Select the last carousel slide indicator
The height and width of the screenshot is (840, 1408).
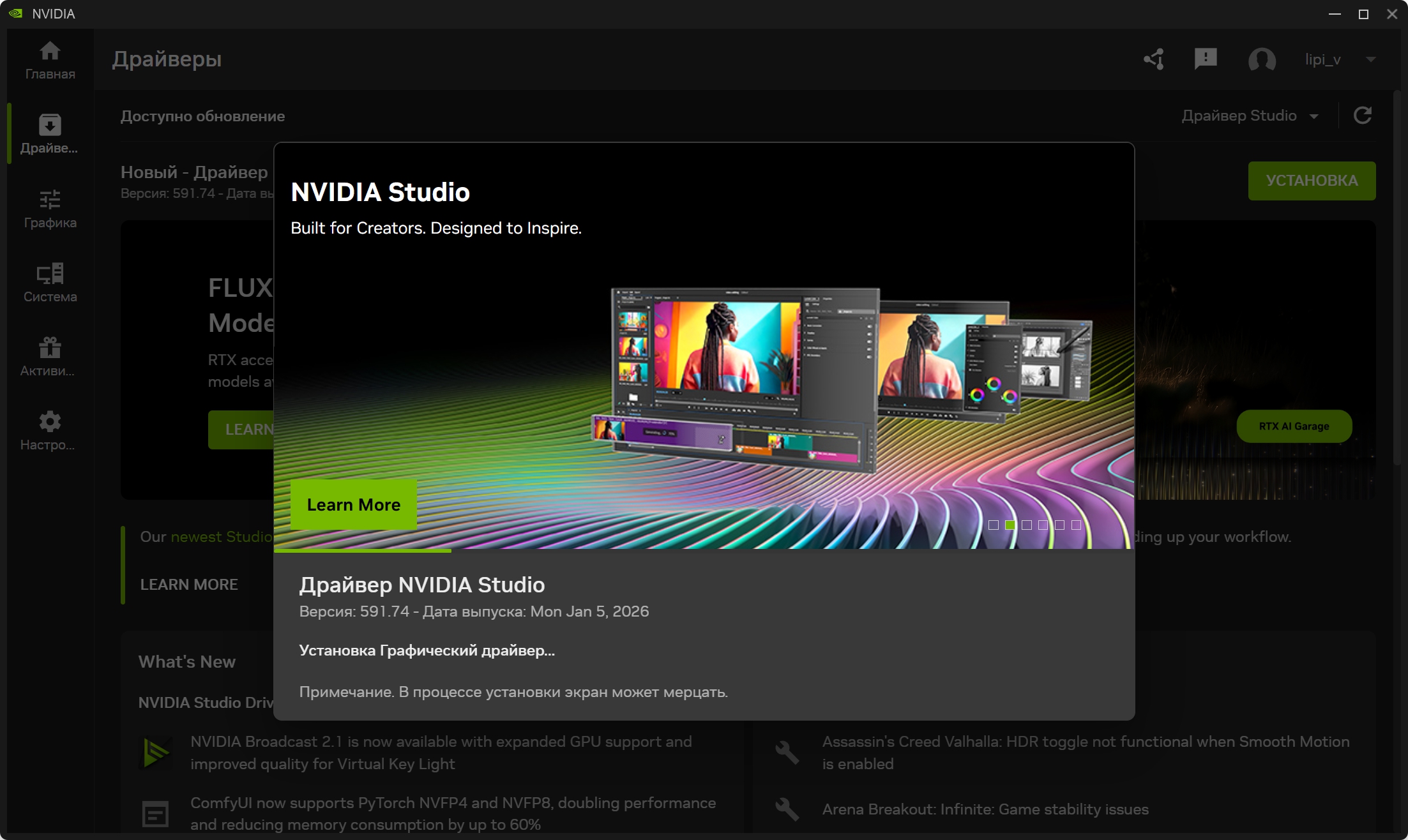[x=1077, y=525]
